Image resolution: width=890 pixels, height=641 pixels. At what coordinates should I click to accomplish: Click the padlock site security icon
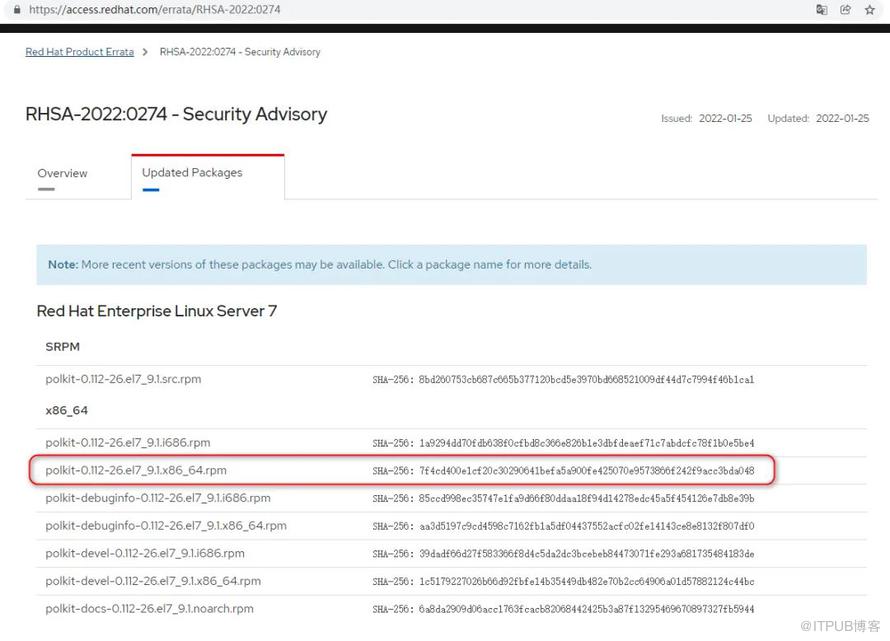tap(16, 9)
